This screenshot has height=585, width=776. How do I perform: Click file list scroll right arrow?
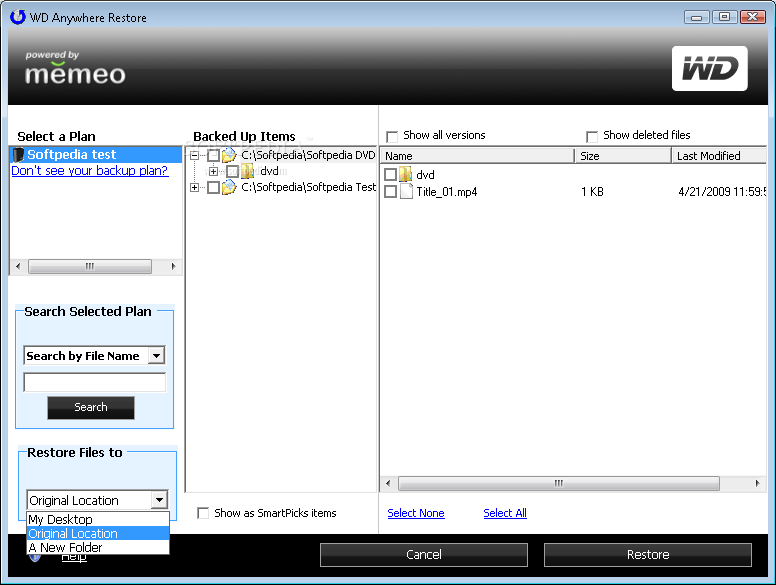tap(757, 483)
